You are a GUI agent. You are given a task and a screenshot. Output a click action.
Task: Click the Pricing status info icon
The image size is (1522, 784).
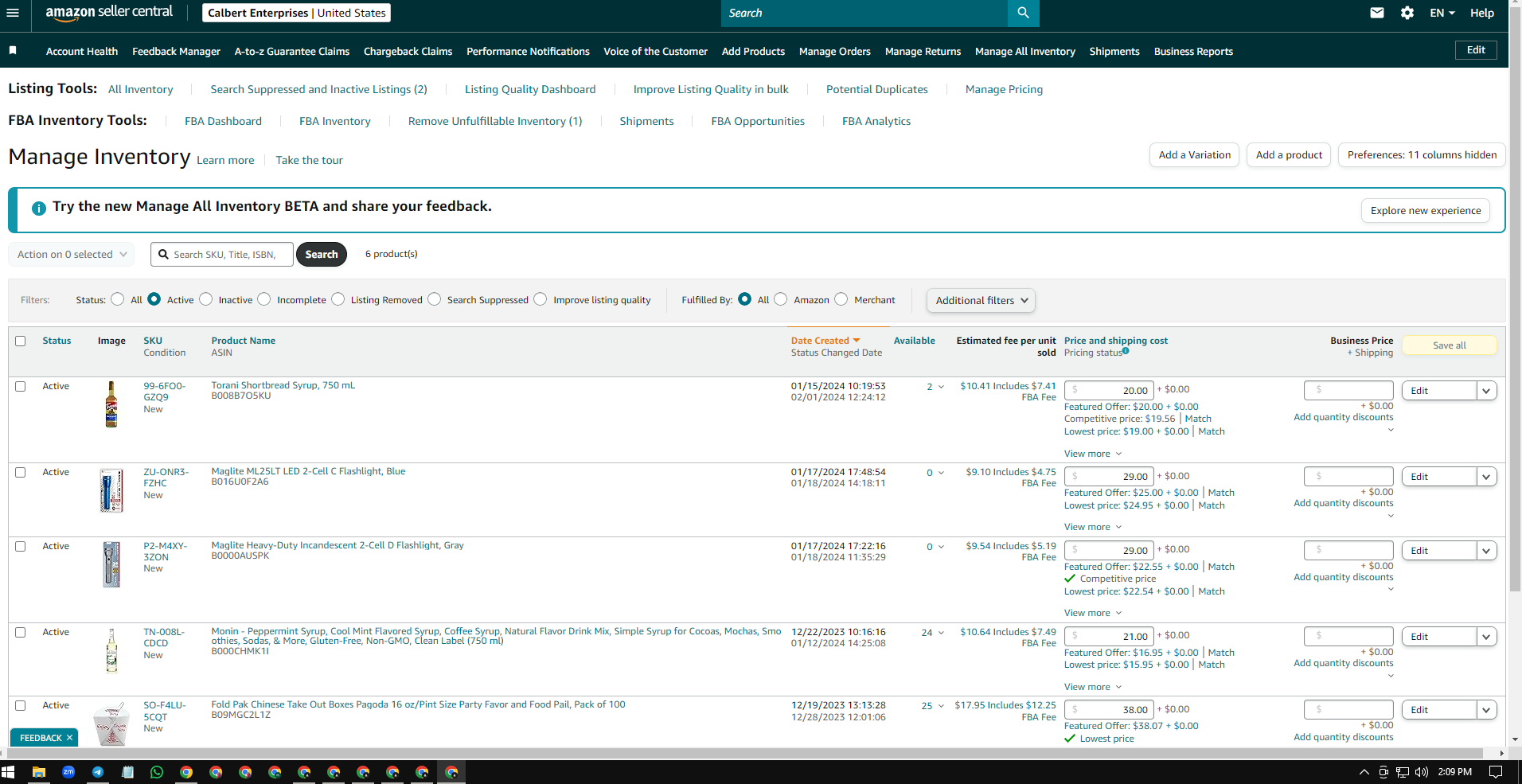coord(1126,351)
